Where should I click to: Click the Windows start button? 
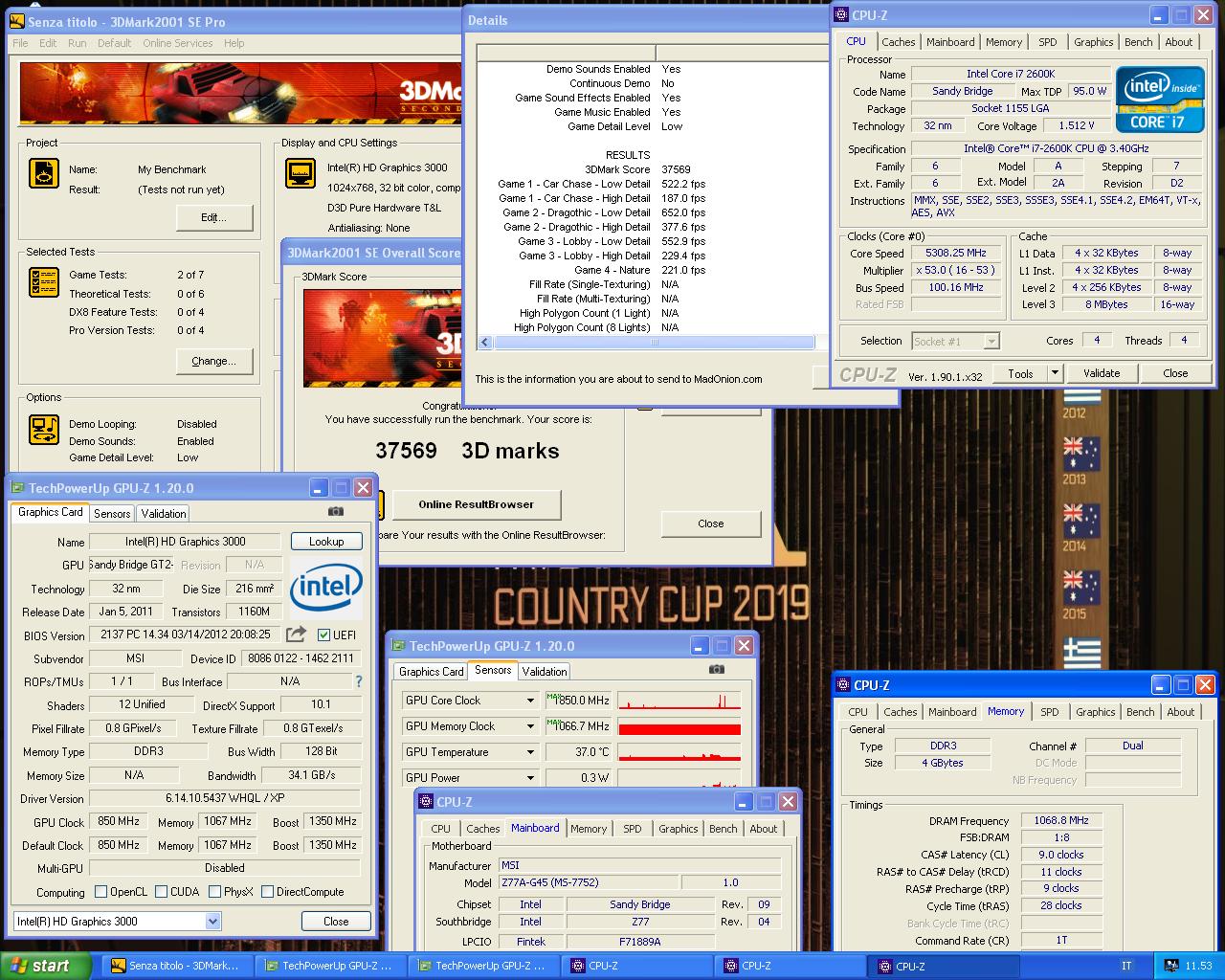click(45, 966)
